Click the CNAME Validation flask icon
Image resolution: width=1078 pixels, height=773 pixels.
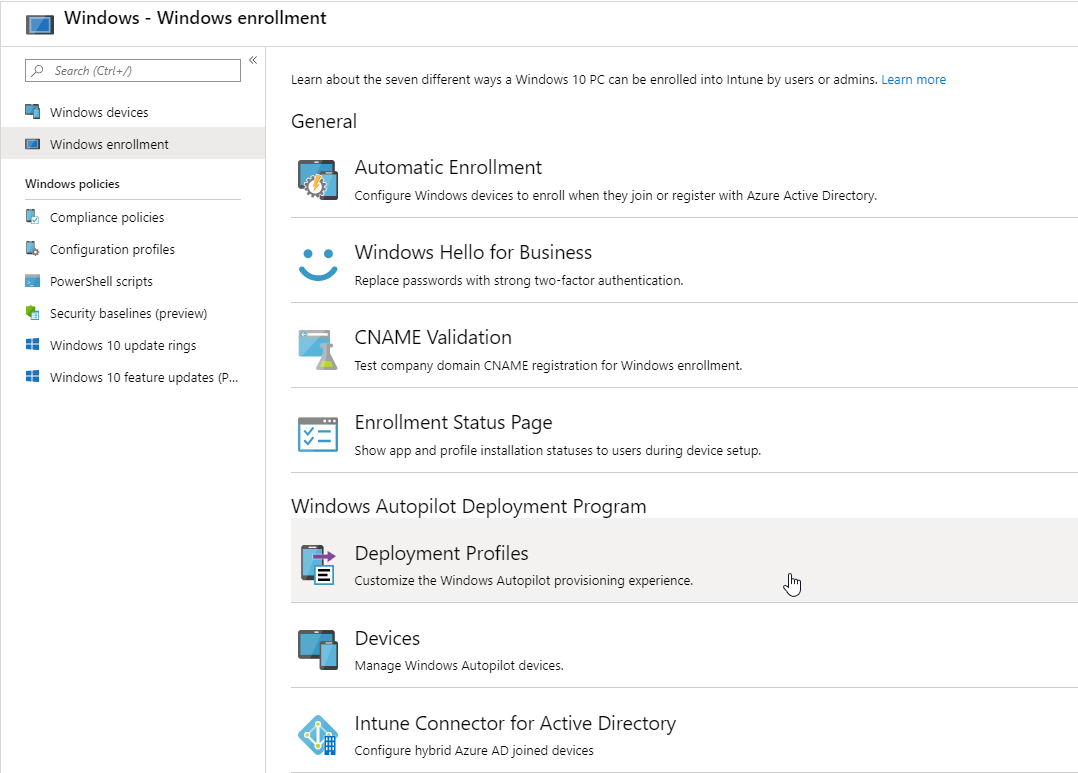coord(318,349)
